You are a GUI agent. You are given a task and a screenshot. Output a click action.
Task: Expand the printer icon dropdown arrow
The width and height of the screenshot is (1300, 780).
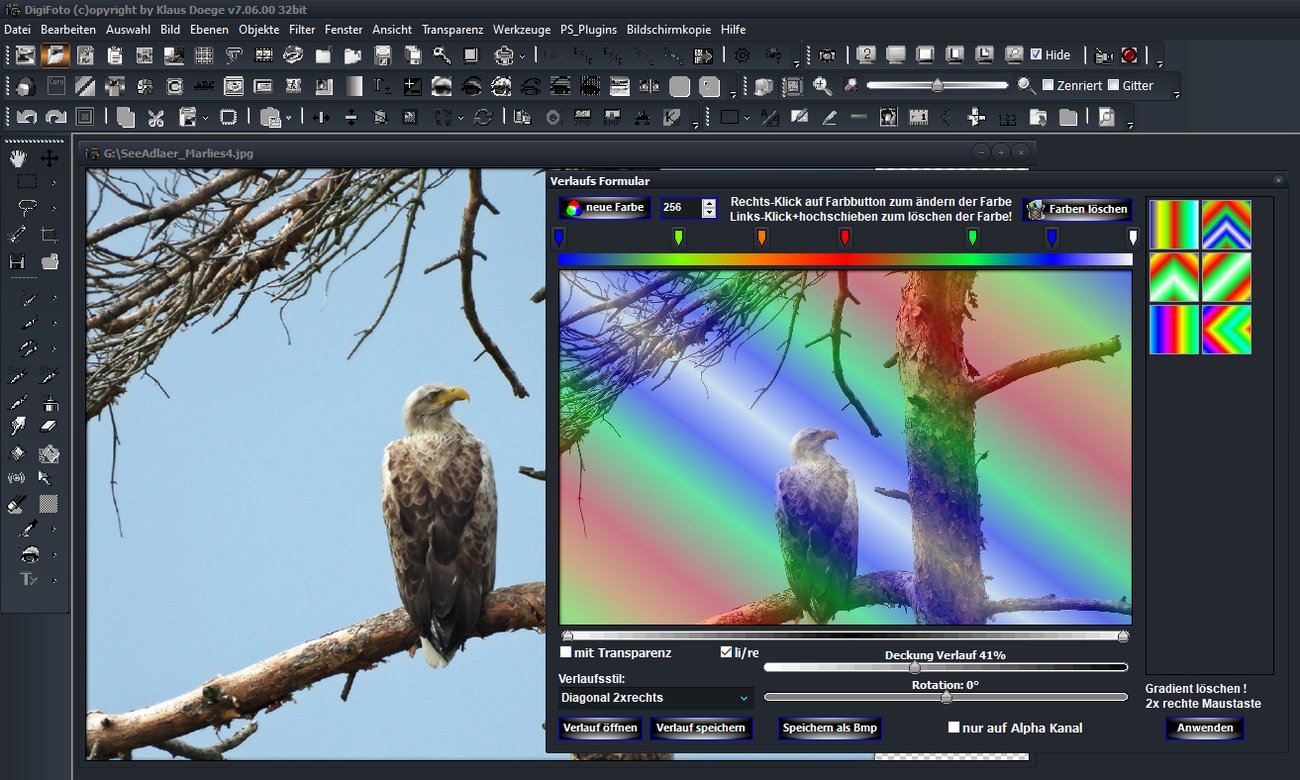point(522,56)
